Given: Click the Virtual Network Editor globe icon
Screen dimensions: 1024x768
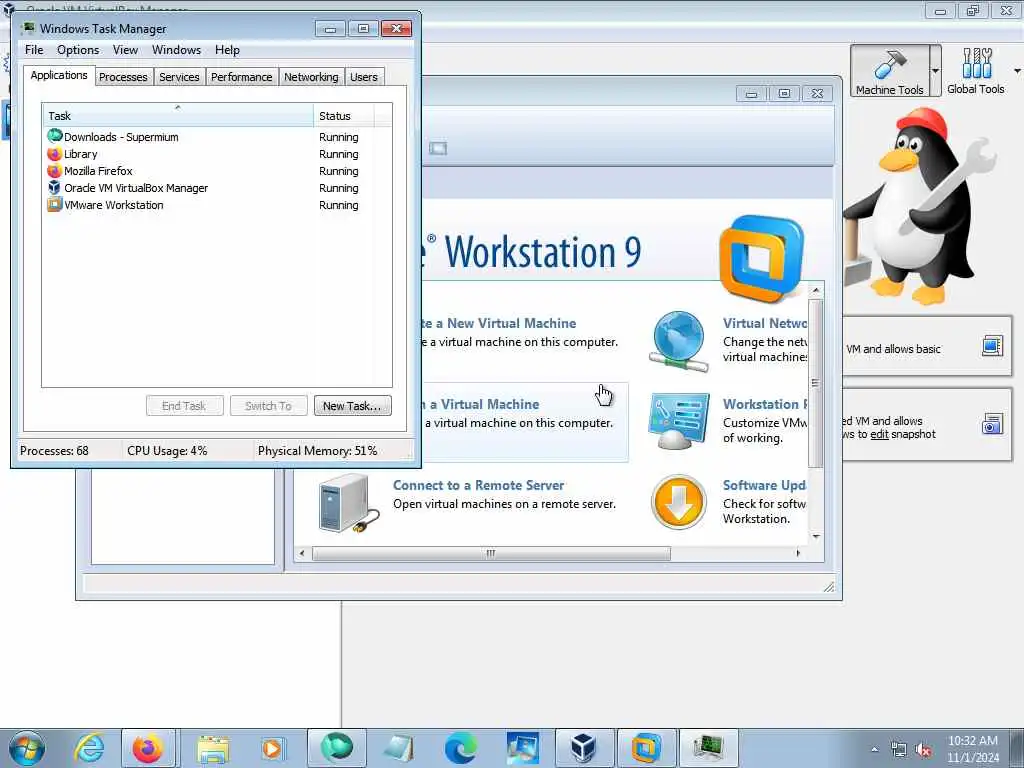Looking at the screenshot, I should (679, 342).
